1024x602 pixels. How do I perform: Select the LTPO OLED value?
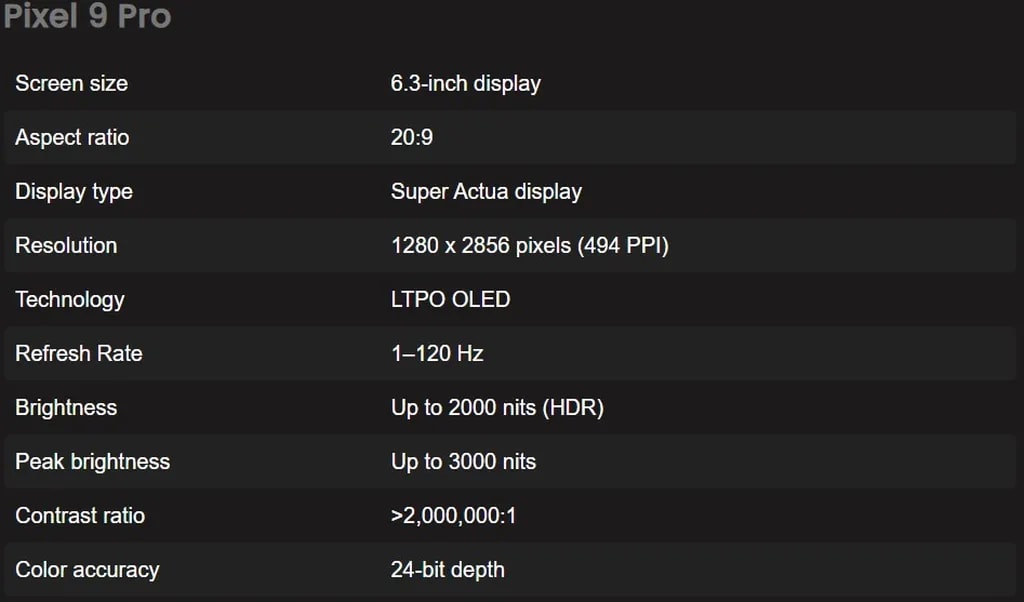tap(450, 300)
